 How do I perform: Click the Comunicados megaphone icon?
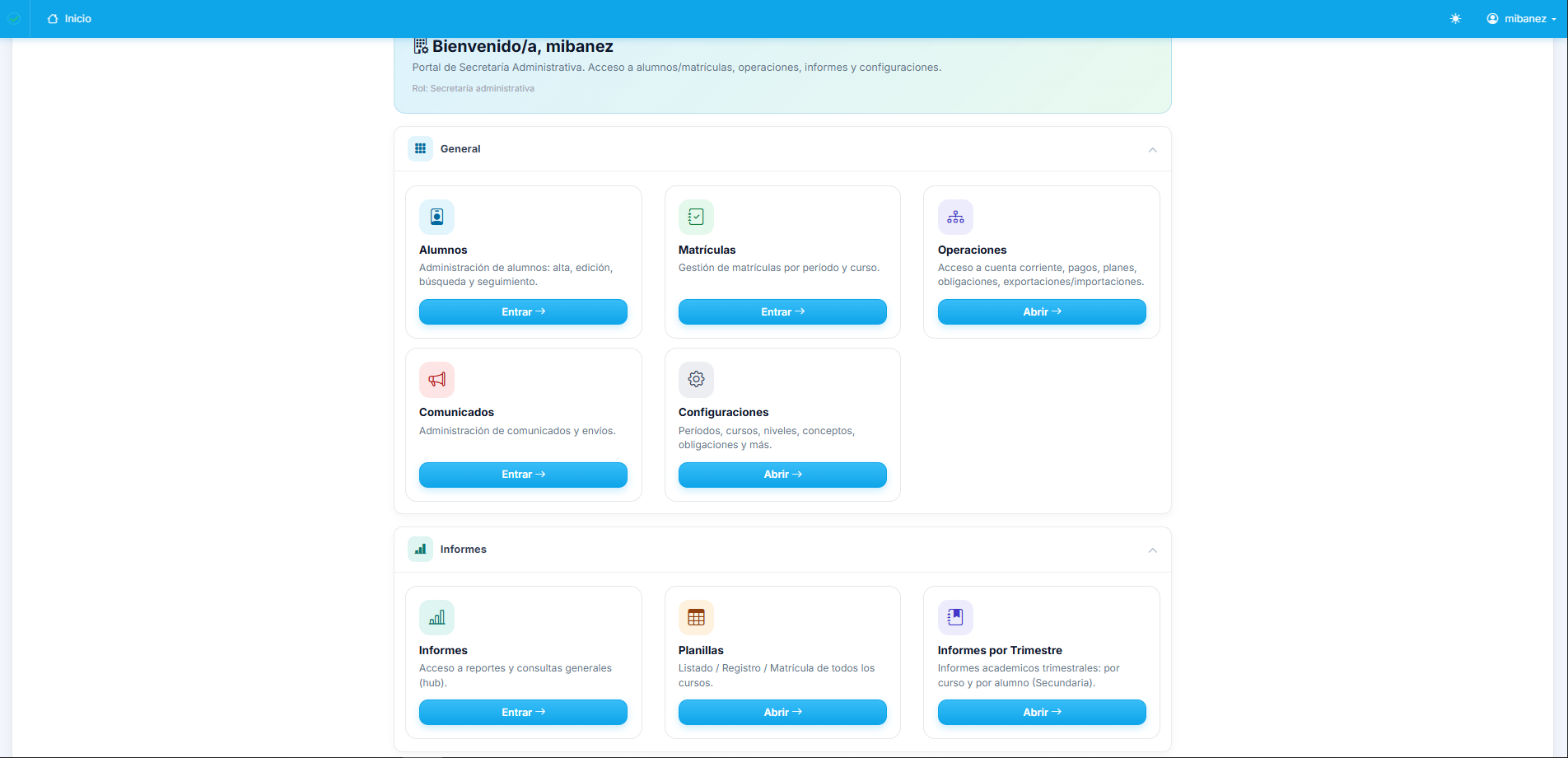coord(436,380)
